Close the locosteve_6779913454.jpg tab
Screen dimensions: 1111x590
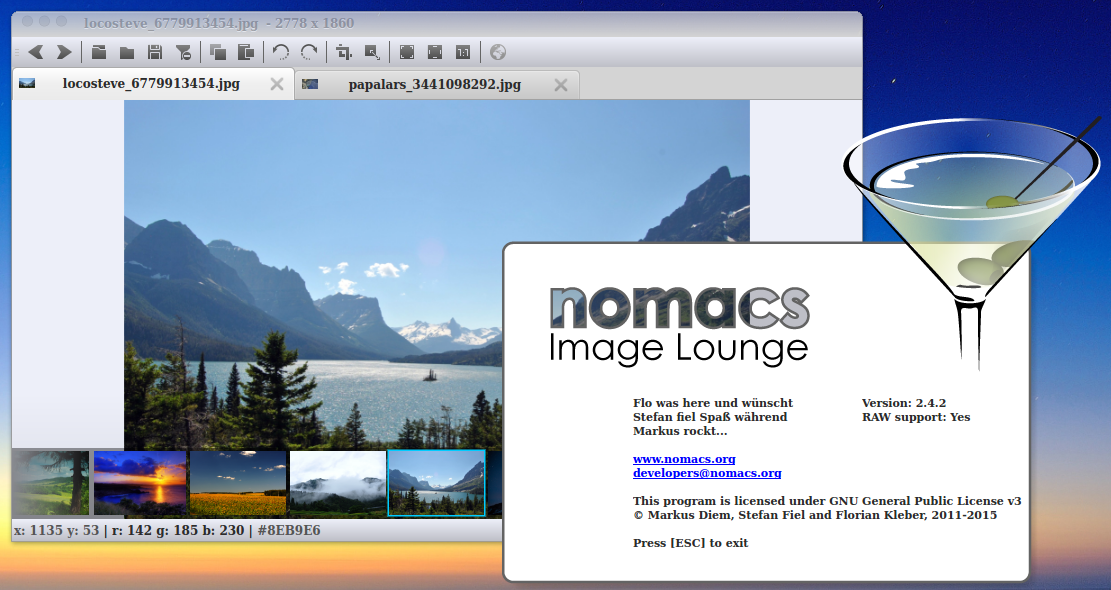pyautogui.click(x=277, y=84)
